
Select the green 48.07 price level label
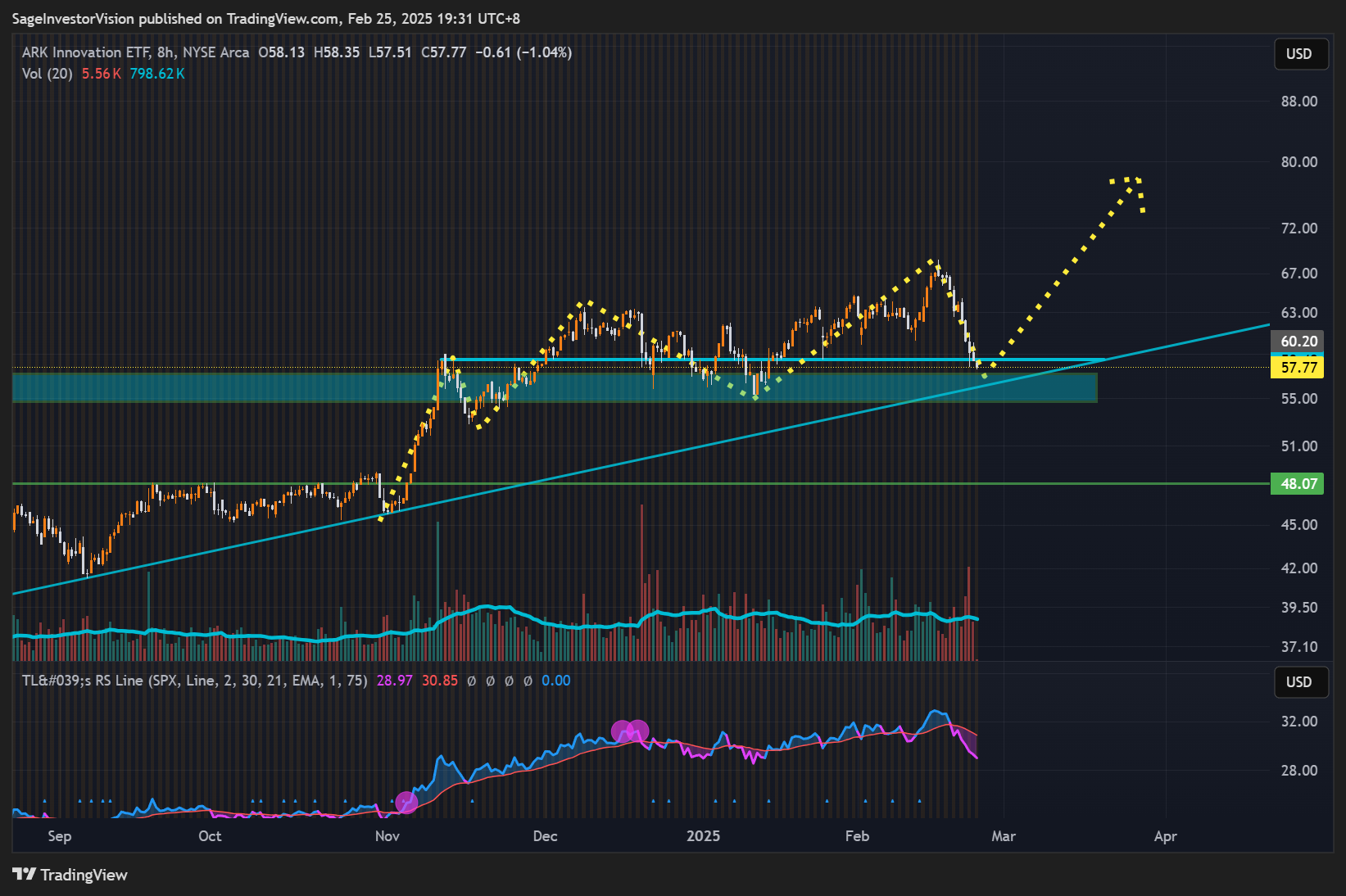point(1297,483)
